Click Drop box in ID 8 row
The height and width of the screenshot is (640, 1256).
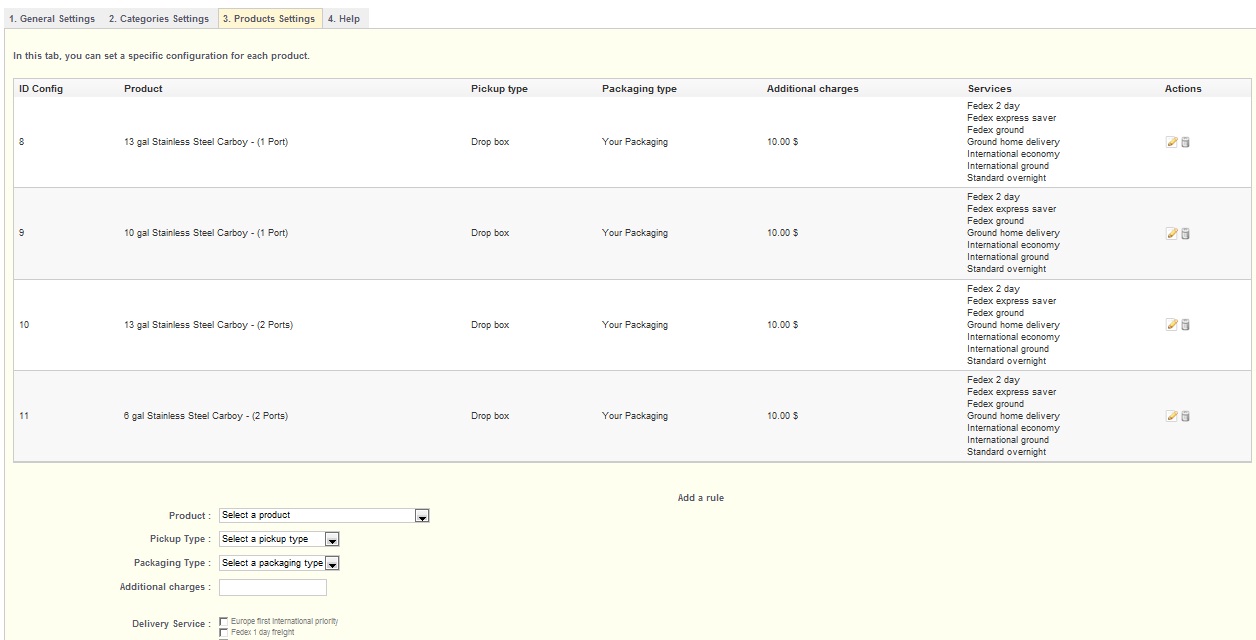tap(490, 142)
